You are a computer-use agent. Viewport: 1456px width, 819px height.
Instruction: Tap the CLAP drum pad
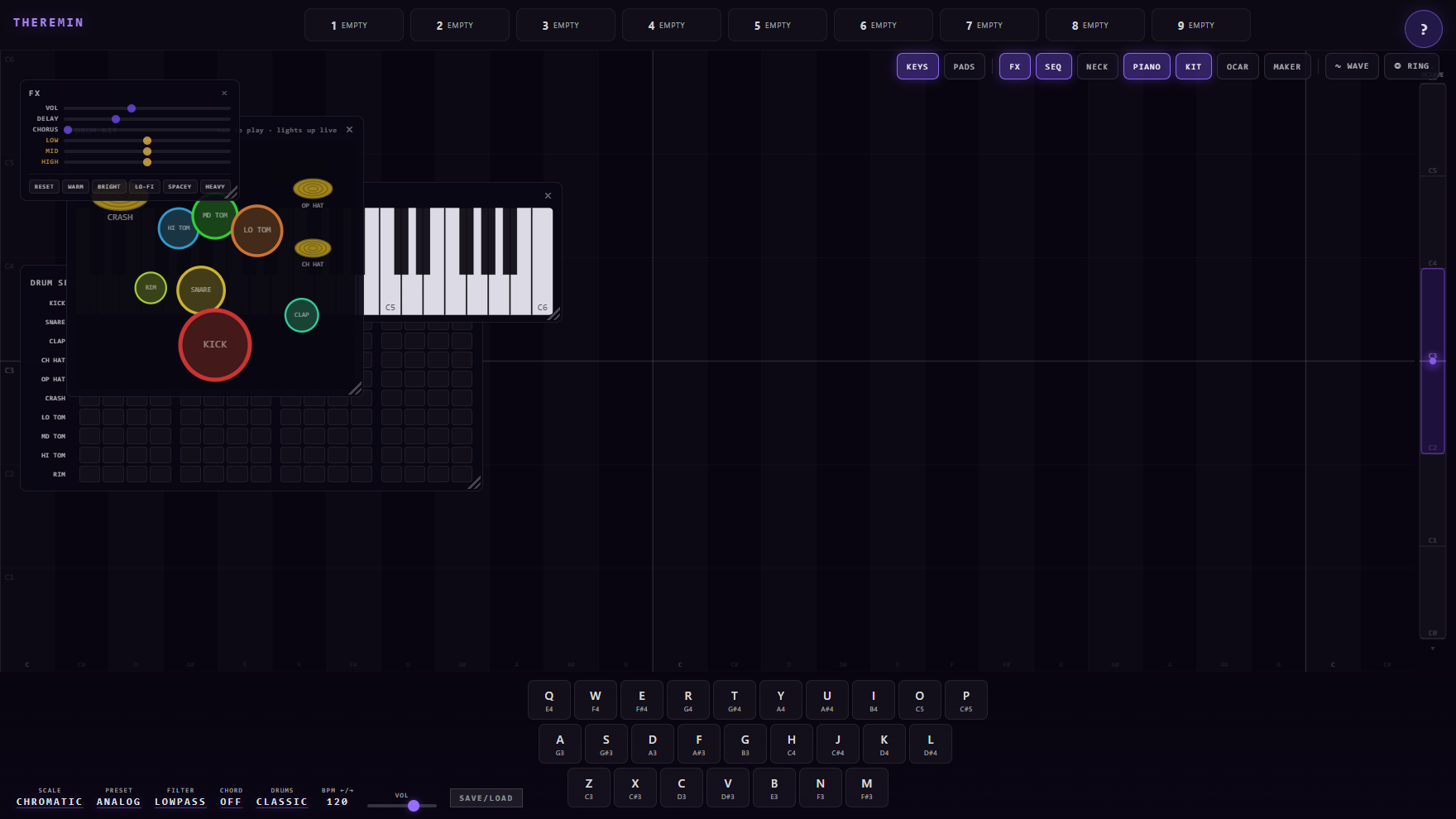click(302, 314)
